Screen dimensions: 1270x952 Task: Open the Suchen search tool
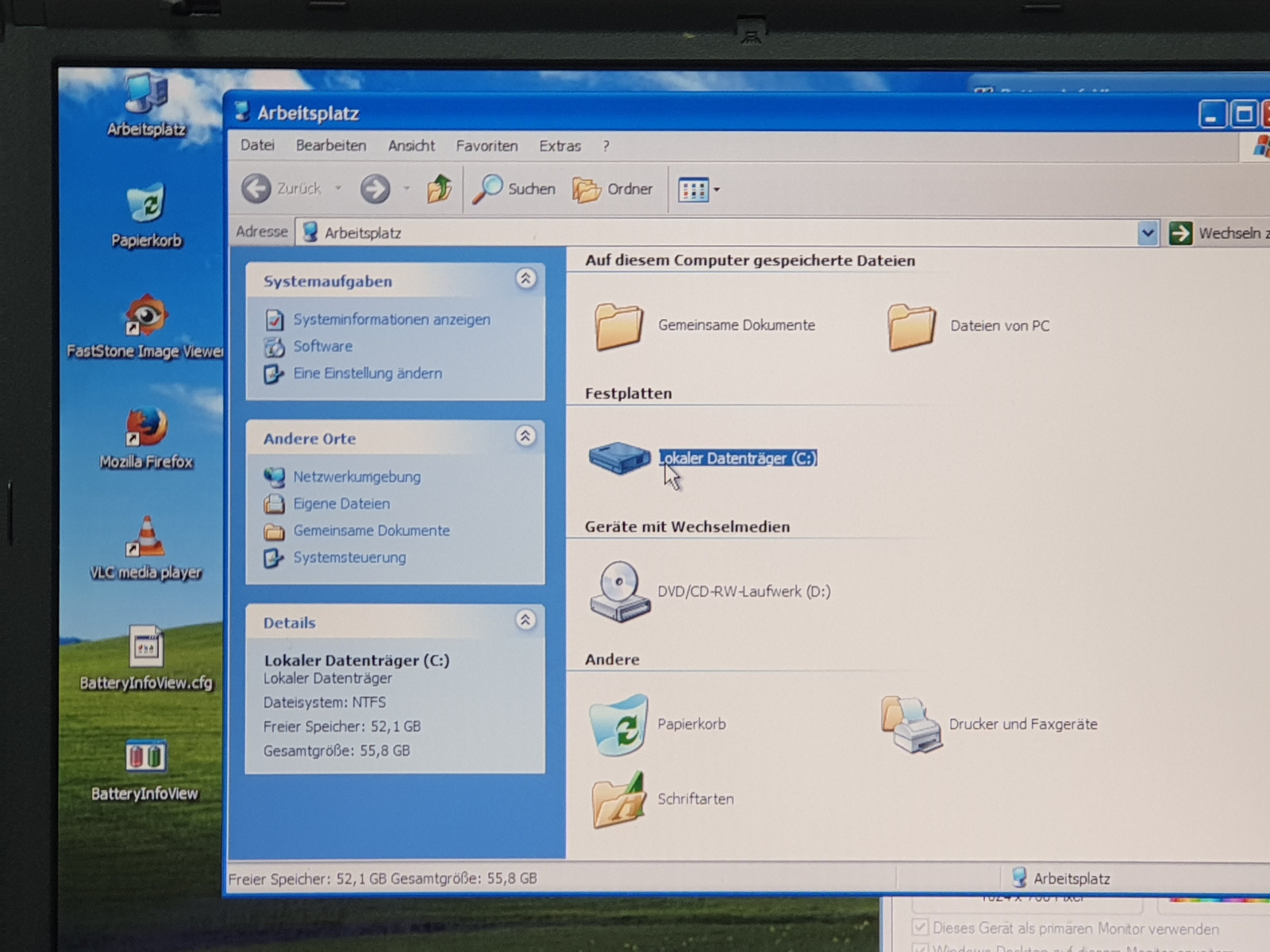[514, 189]
